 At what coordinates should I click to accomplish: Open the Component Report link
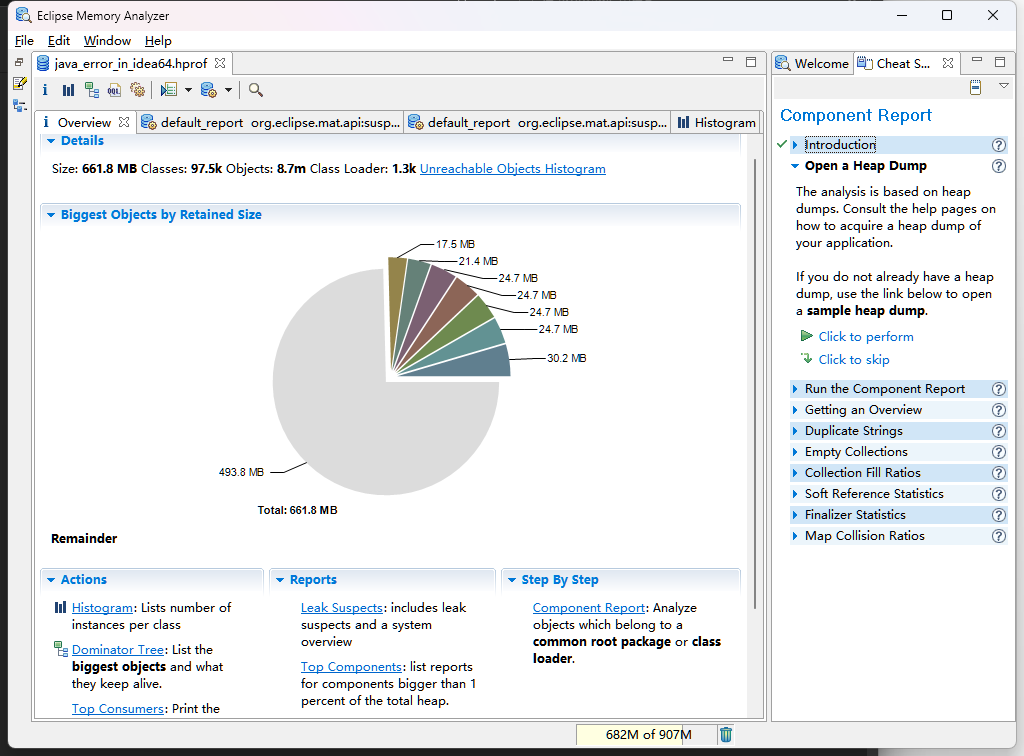[589, 608]
